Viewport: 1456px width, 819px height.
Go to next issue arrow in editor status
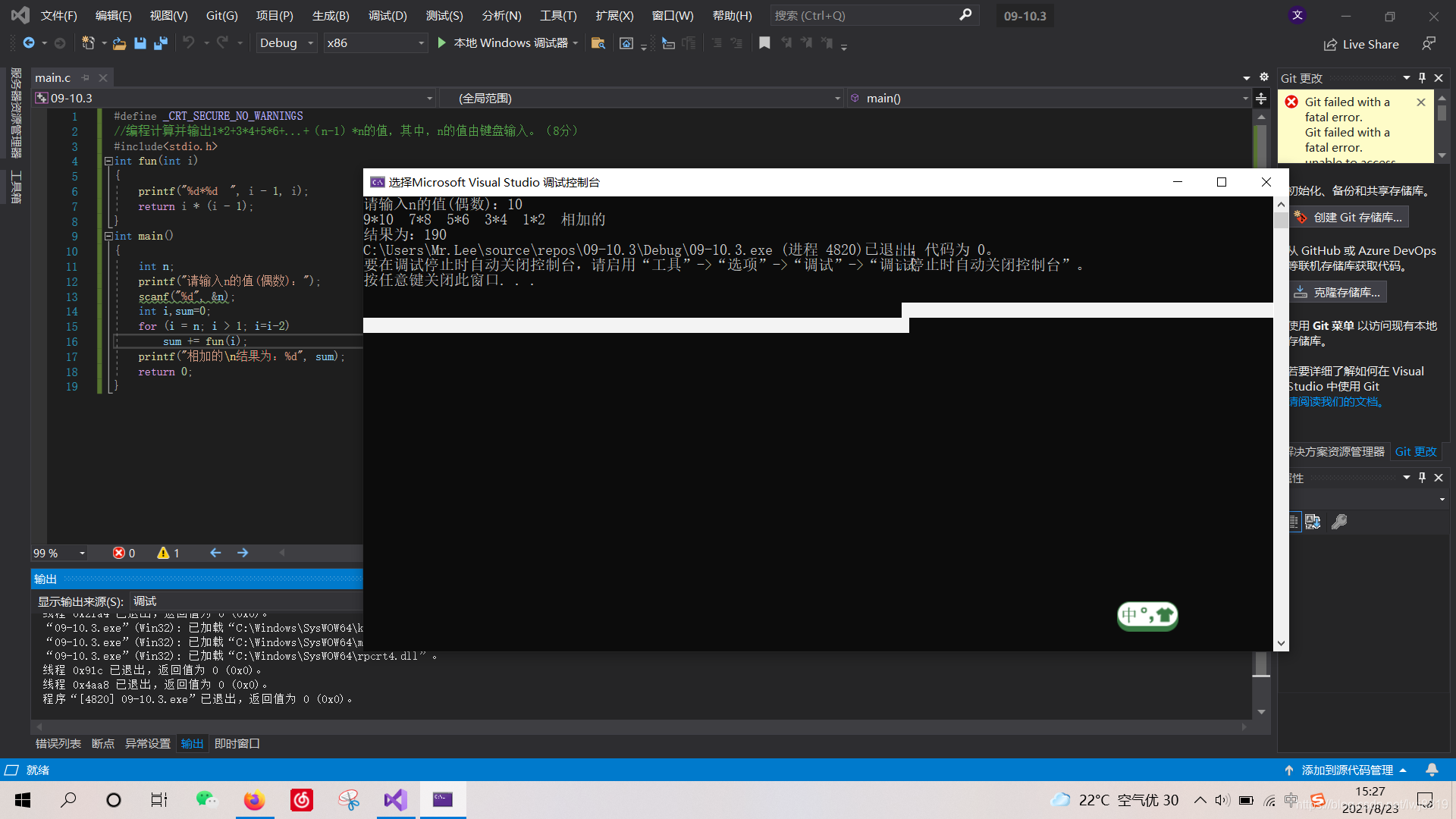click(x=243, y=553)
